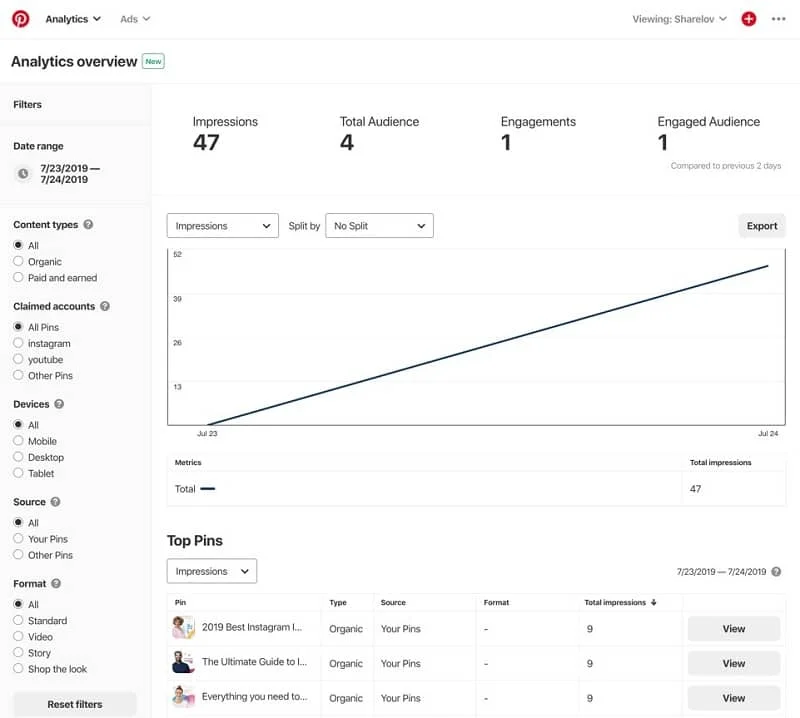Open the Impressions metric dropdown above chart
Viewport: 800px width, 718px height.
click(x=222, y=226)
